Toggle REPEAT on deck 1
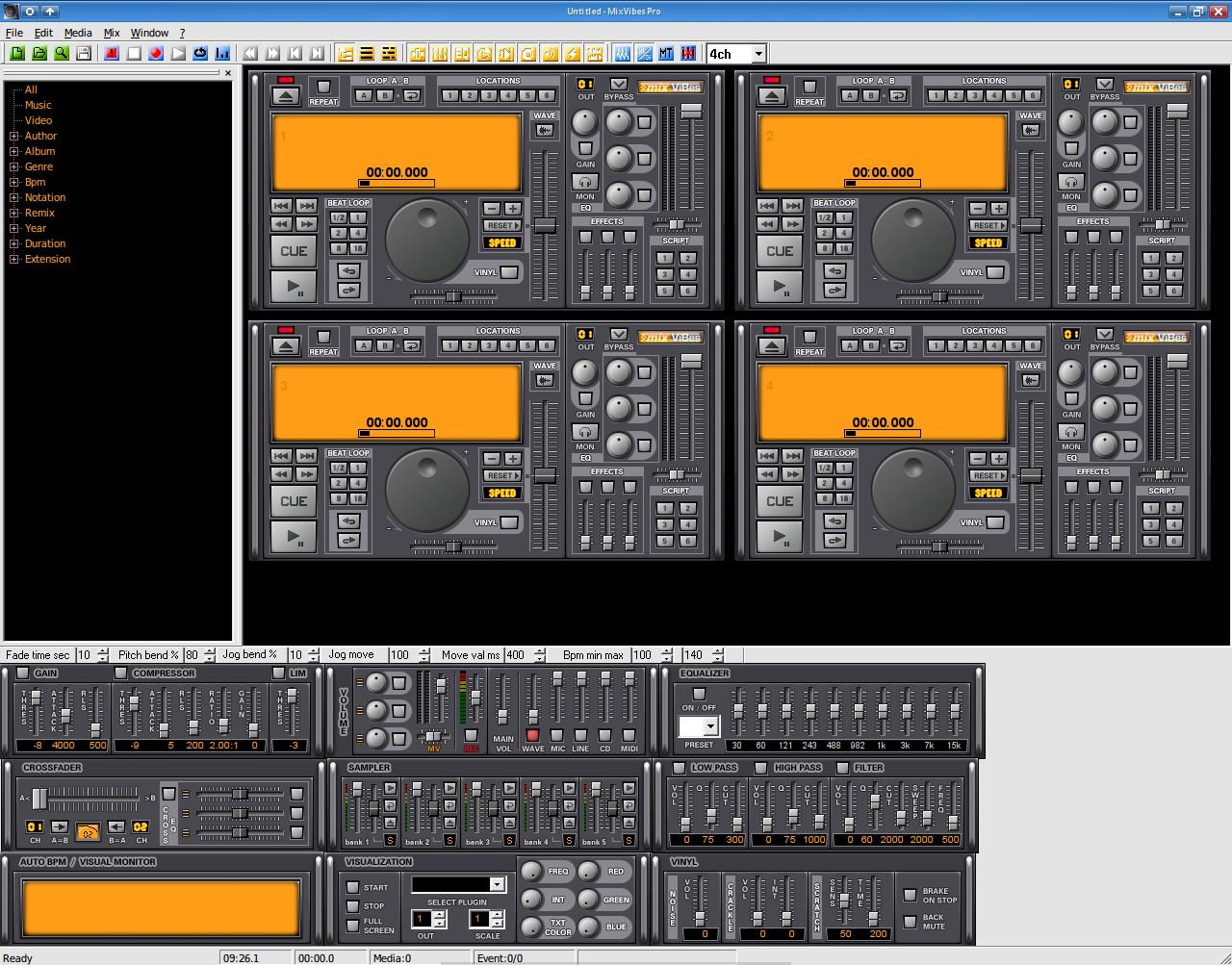1232x965 pixels. click(x=323, y=87)
